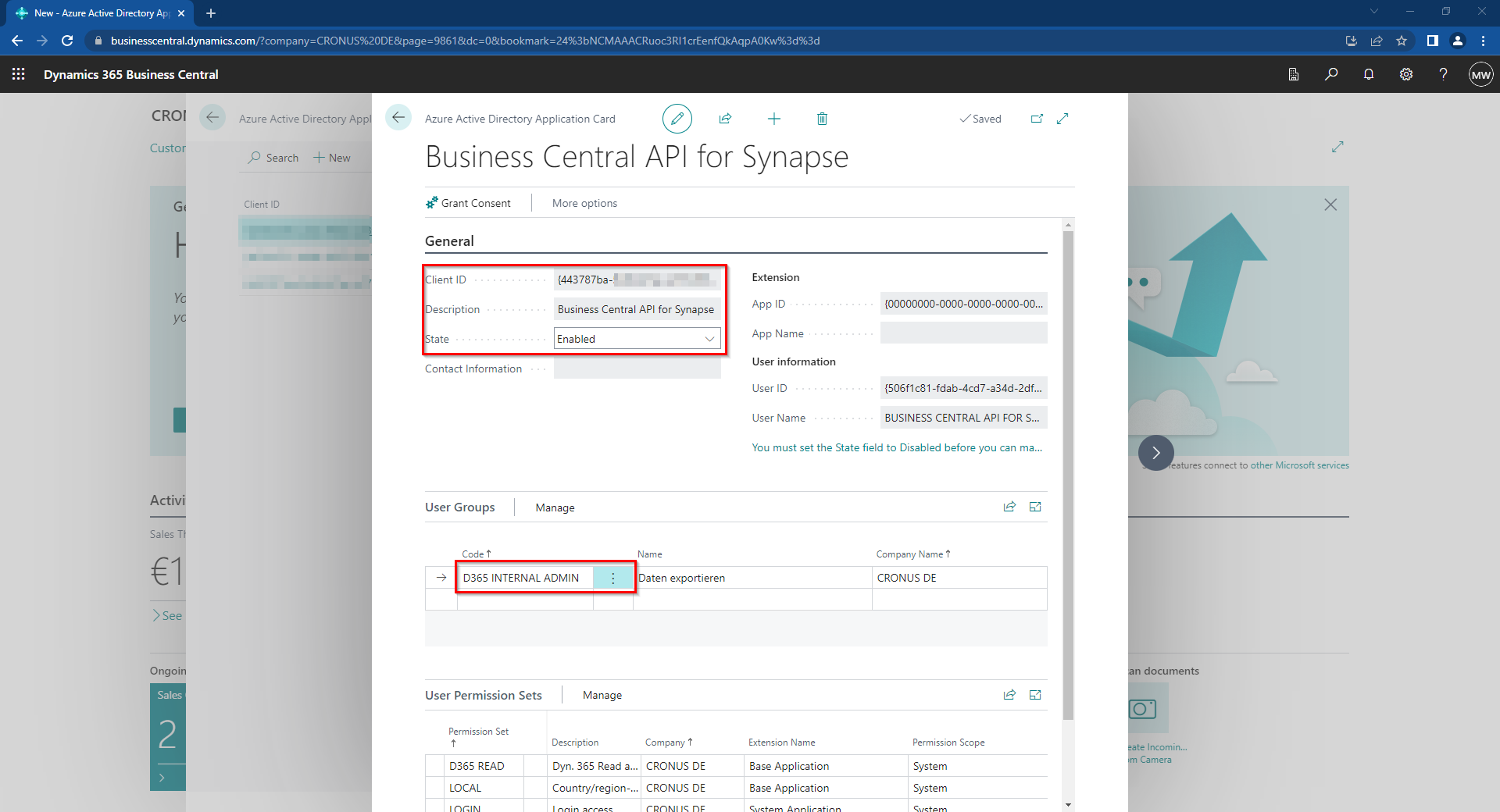Click the User Name field

click(963, 418)
